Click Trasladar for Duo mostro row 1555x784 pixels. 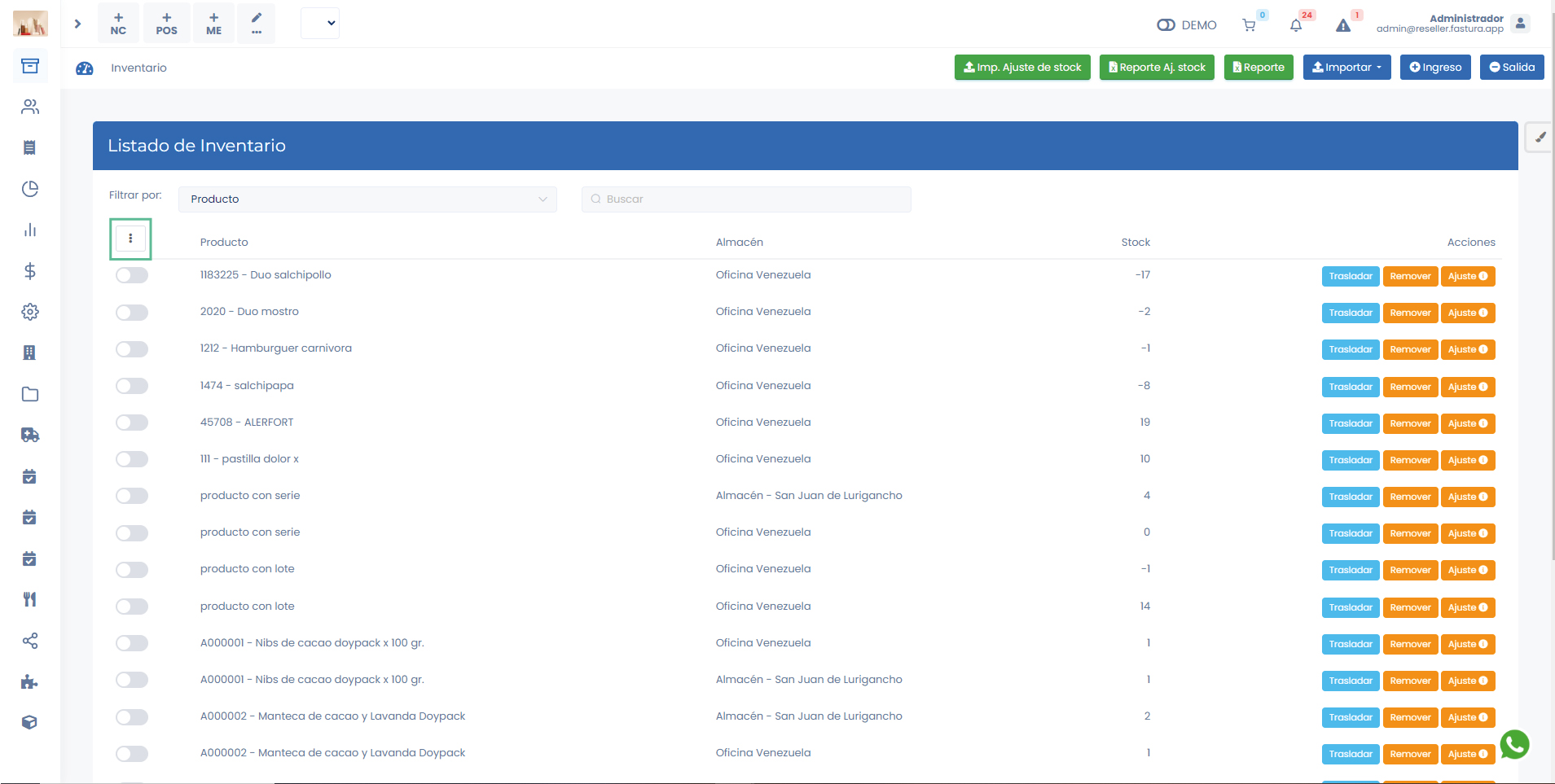1350,313
